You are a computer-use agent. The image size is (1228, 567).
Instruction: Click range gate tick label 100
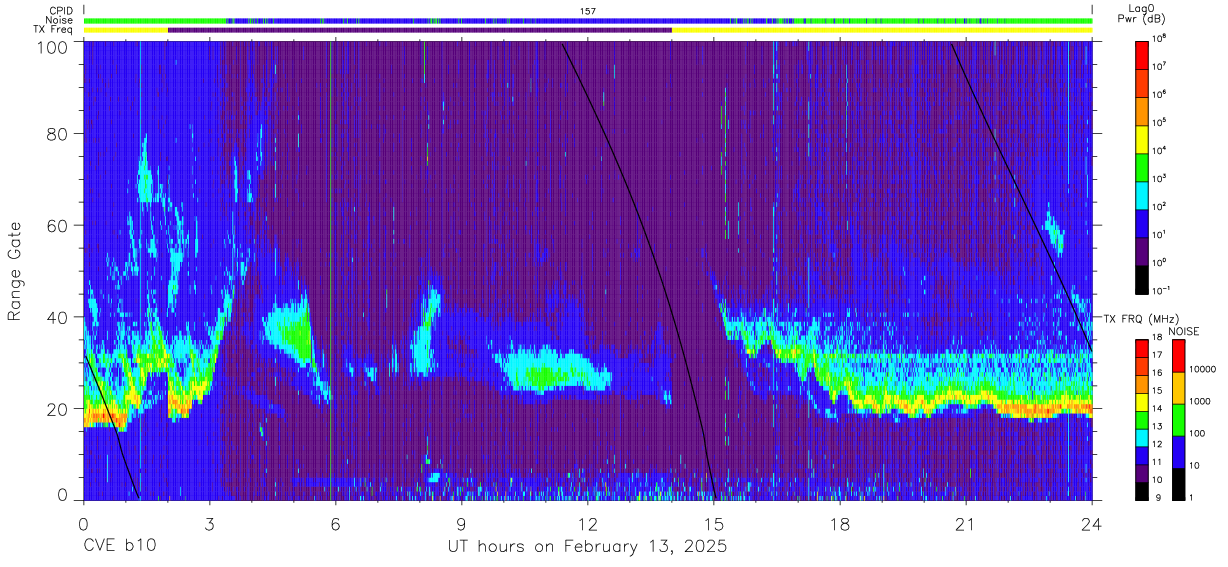(52, 46)
